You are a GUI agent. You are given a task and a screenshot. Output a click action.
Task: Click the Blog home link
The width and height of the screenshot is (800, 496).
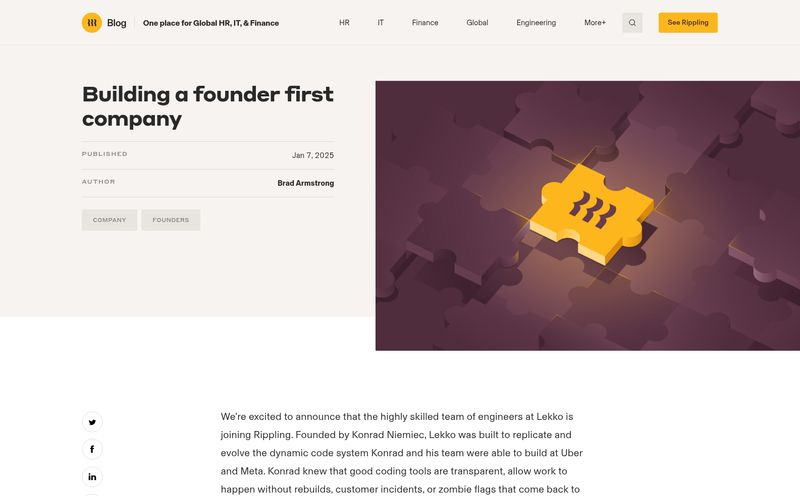[x=116, y=23]
